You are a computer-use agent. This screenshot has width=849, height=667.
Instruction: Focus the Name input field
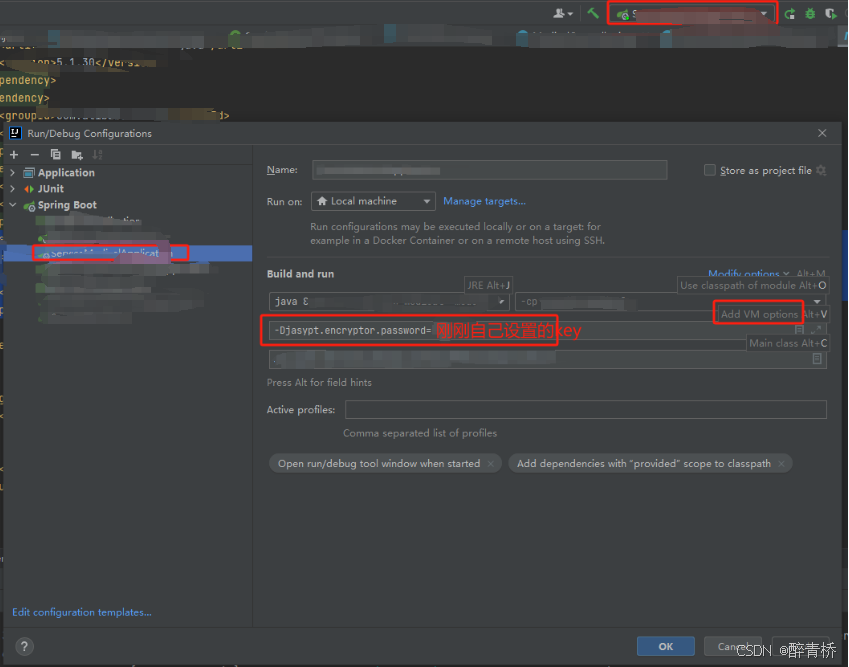pyautogui.click(x=489, y=171)
